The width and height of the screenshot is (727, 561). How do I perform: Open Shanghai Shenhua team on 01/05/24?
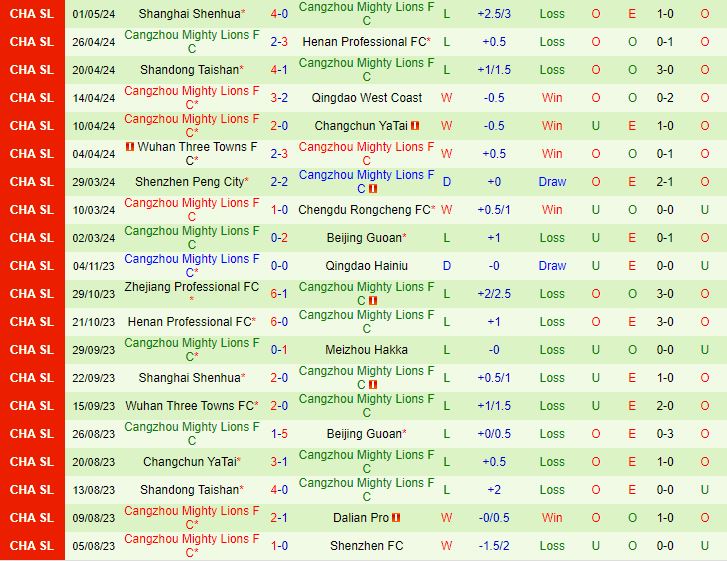click(192, 14)
